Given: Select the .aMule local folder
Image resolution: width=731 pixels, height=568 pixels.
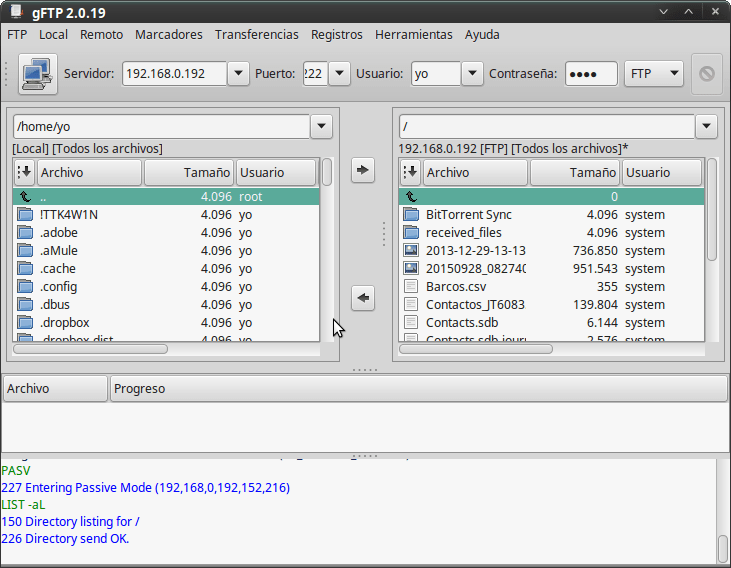Looking at the screenshot, I should tap(59, 251).
